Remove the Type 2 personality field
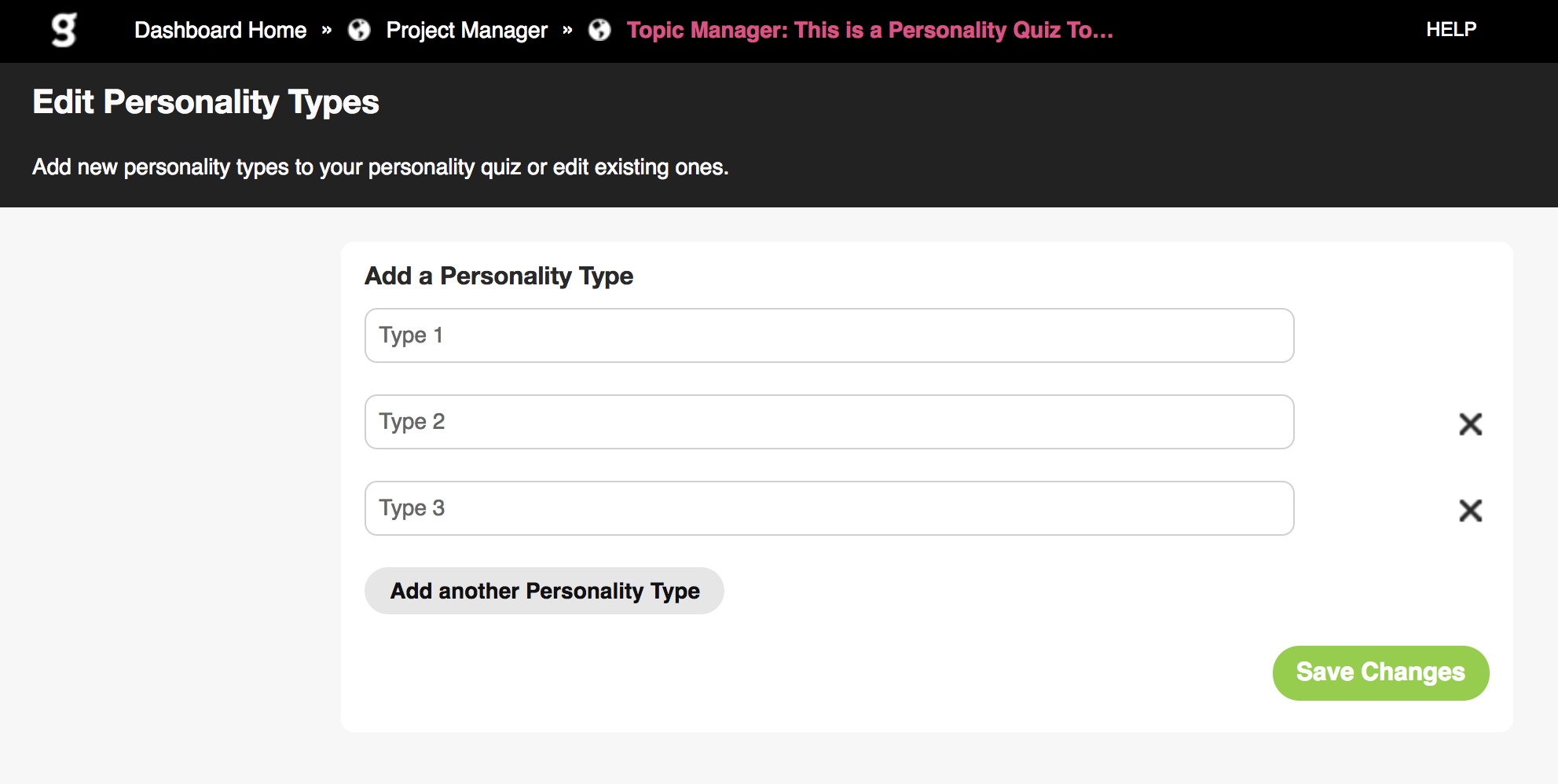Screen dimensions: 1558x784 (1470, 424)
